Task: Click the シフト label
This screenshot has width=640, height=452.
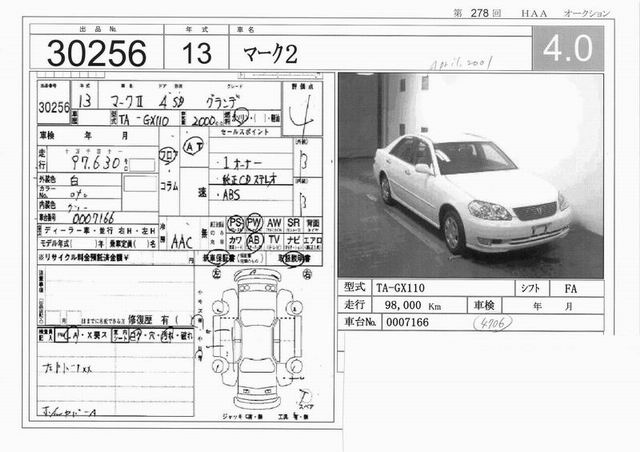Action: tap(531, 288)
